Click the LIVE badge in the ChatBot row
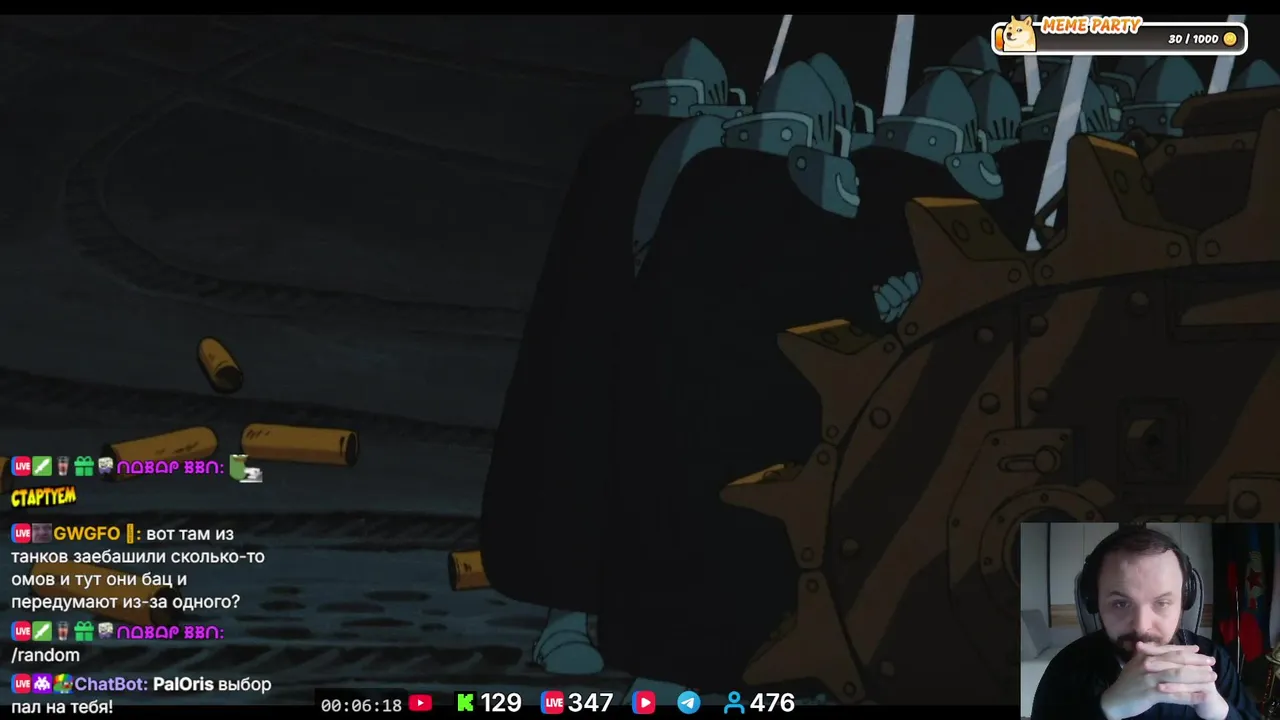The height and width of the screenshot is (720, 1280). click(21, 684)
